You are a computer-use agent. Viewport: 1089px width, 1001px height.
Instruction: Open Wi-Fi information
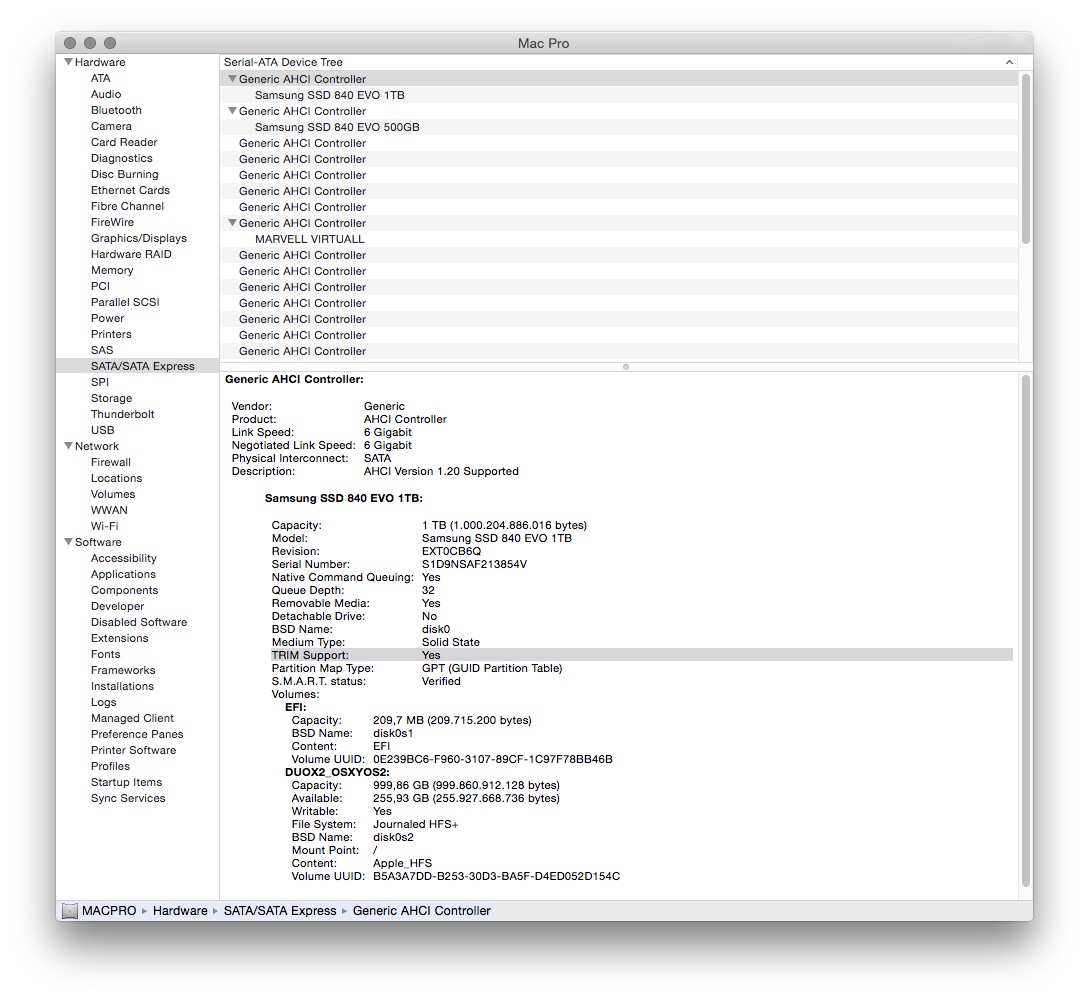104,526
